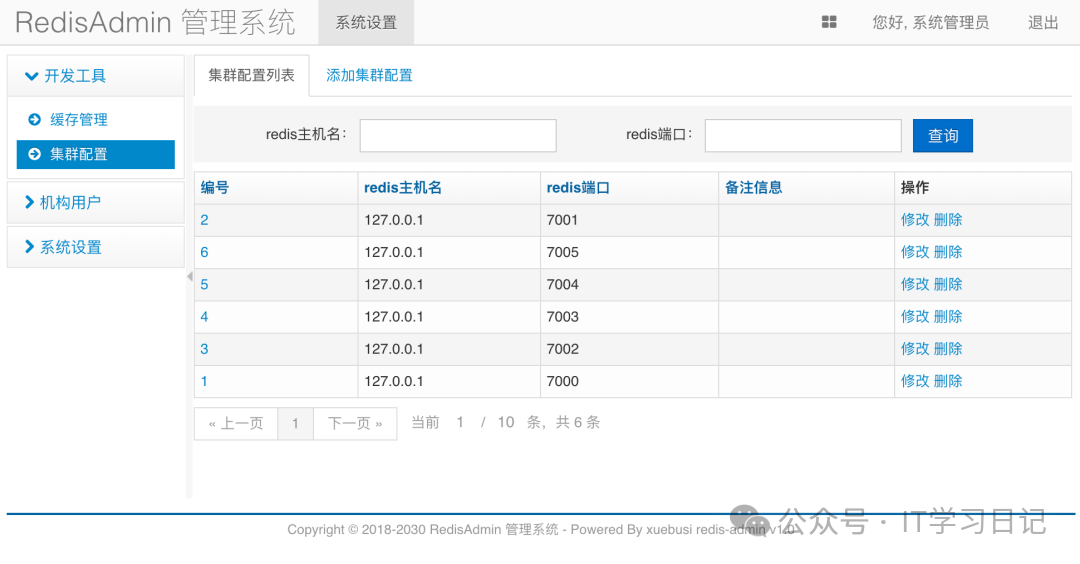The image size is (1080, 564).
Task: Click the grid menu icon in header
Action: click(829, 22)
